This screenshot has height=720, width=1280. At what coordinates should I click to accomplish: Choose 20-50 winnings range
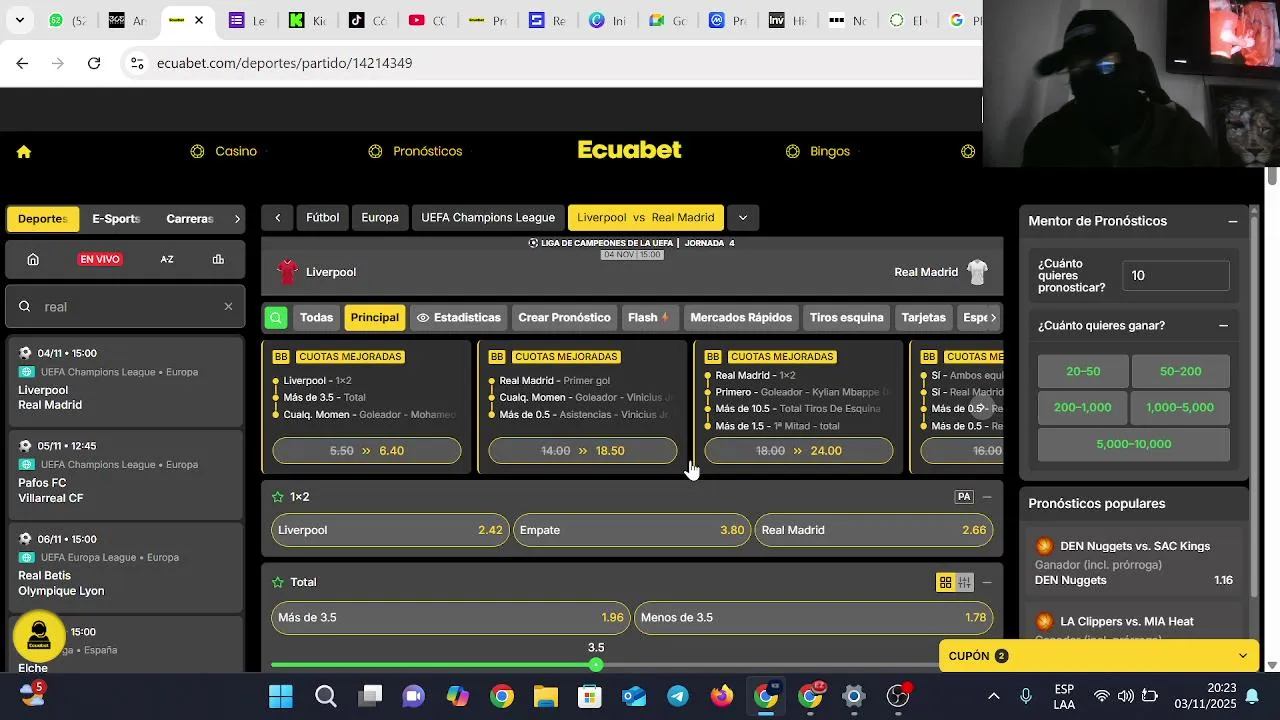coord(1083,371)
